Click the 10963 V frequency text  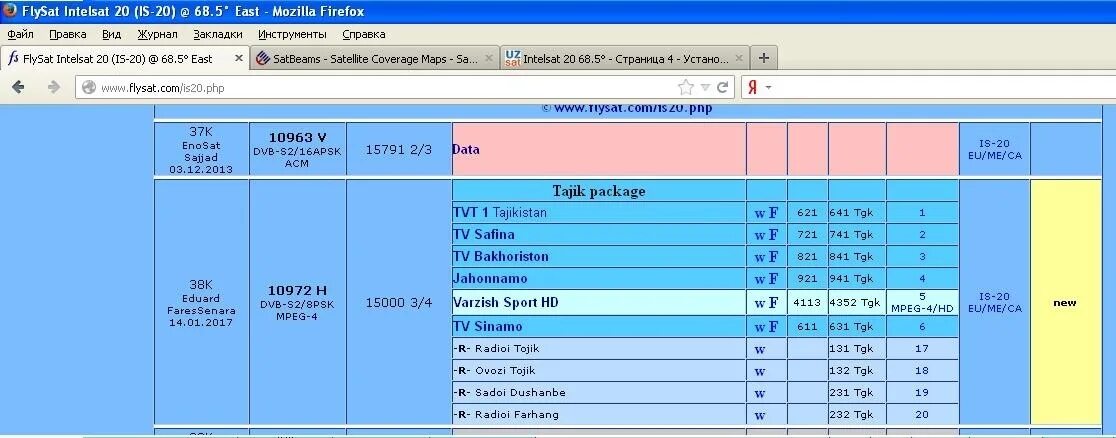coord(297,137)
